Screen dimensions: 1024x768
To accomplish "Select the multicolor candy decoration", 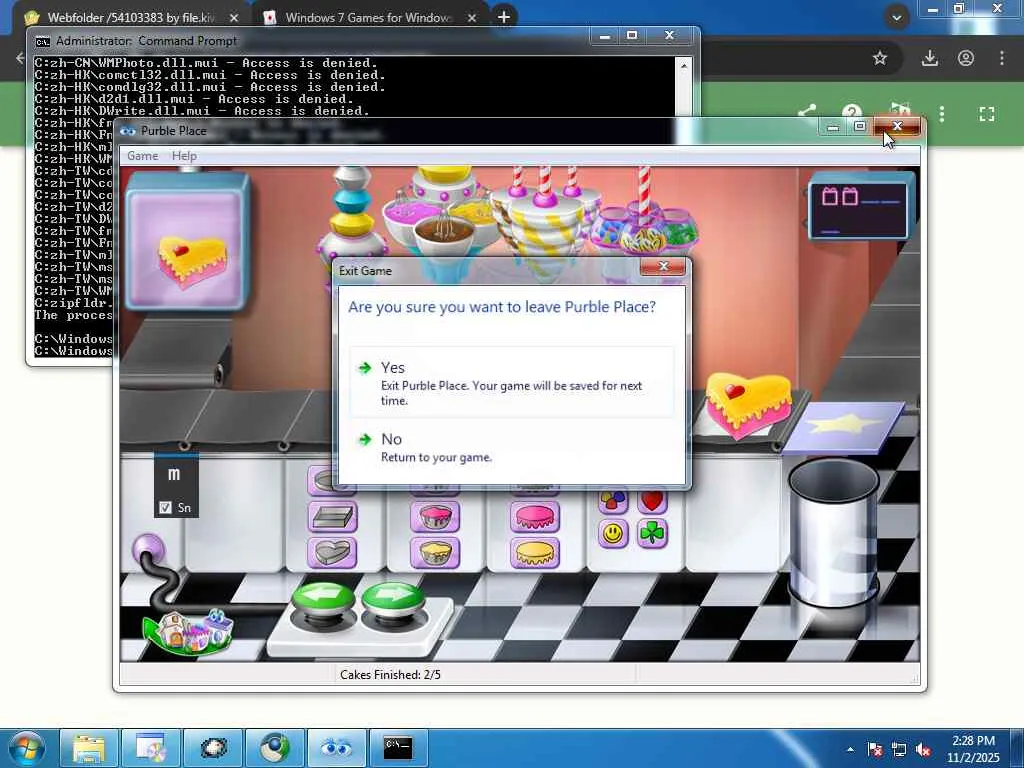I will [613, 500].
